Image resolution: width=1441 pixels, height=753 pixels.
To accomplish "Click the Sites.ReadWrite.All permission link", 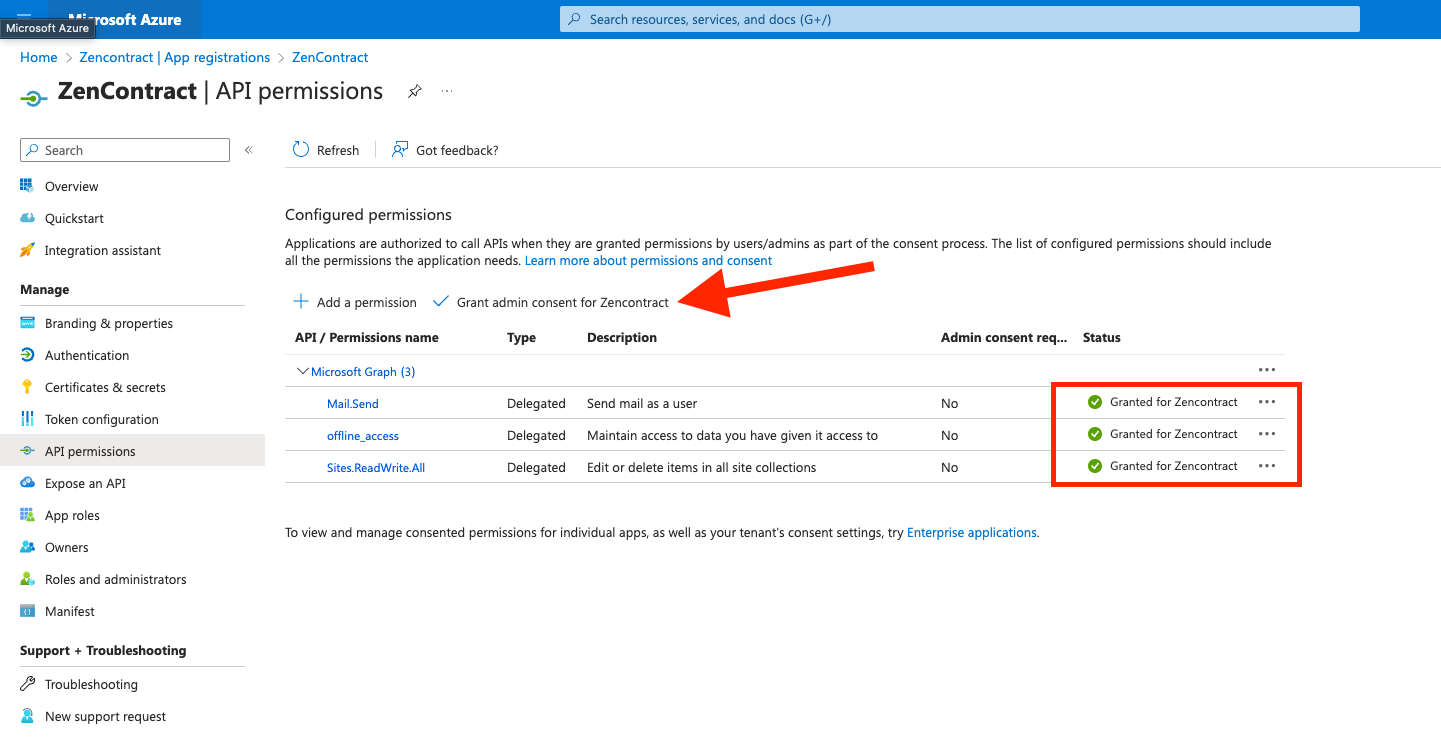I will coord(376,468).
